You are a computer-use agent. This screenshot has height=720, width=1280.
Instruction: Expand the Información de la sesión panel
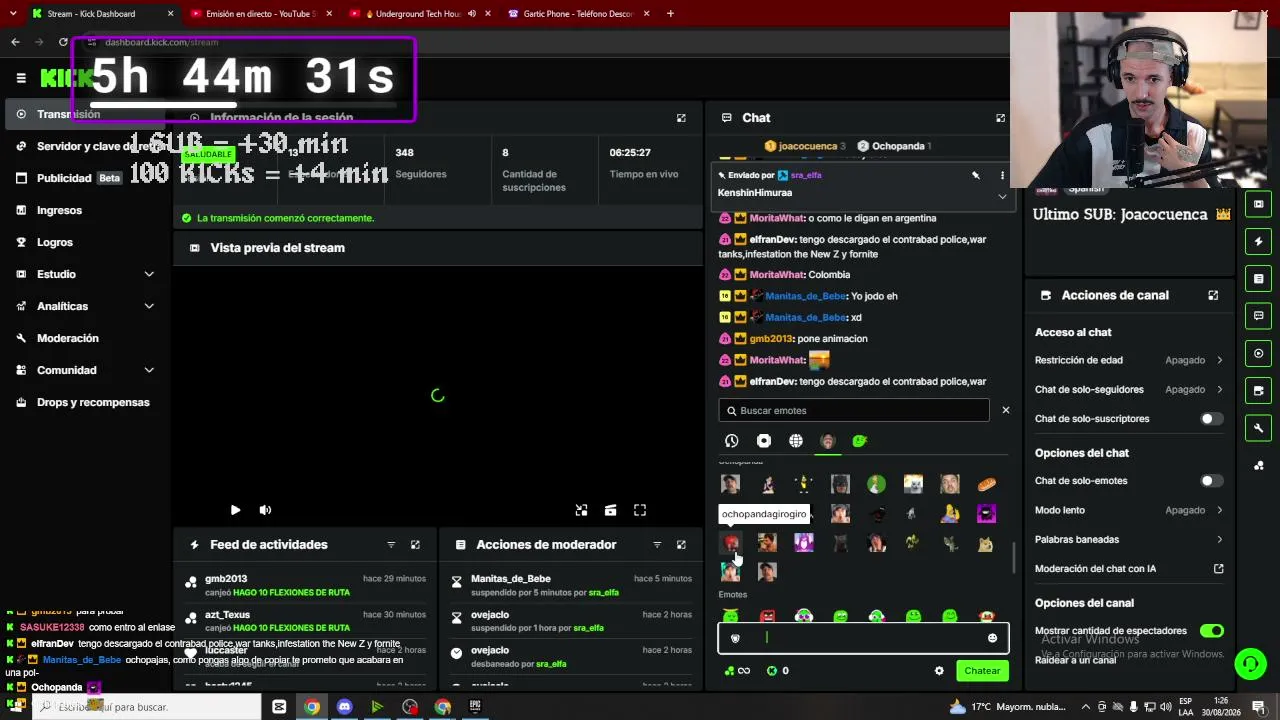pyautogui.click(x=681, y=118)
